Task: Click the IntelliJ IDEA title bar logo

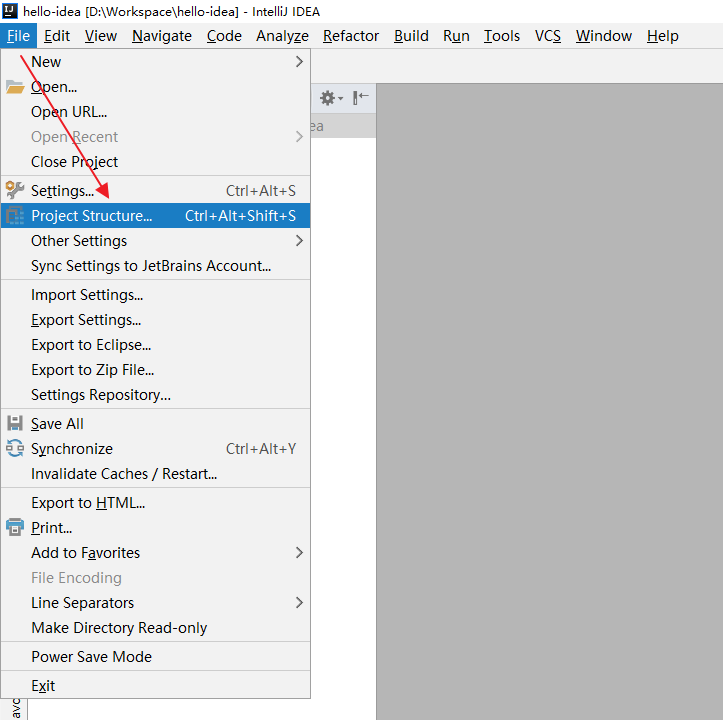Action: 10,11
